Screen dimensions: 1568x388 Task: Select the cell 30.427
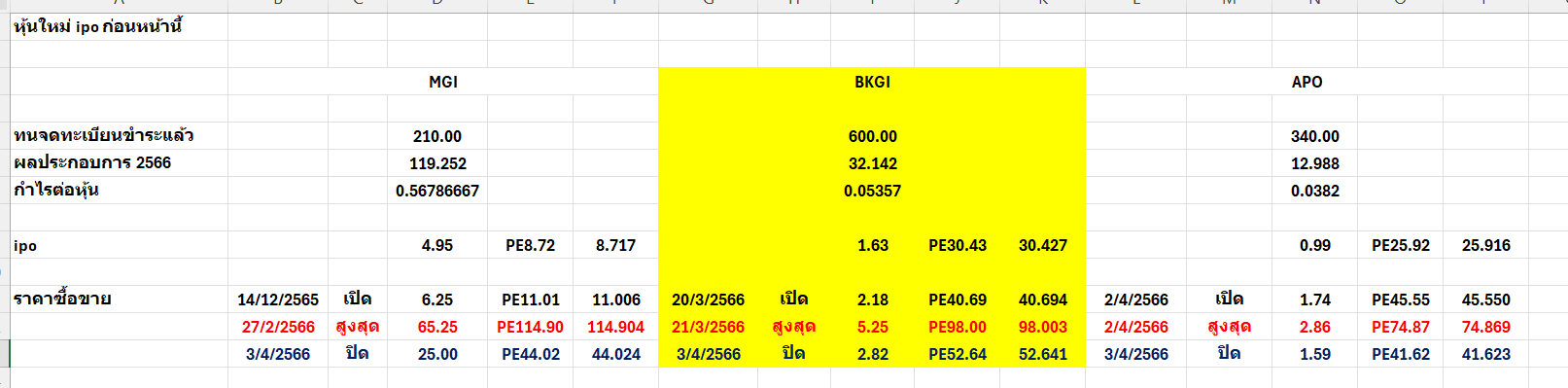pyautogui.click(x=1043, y=245)
